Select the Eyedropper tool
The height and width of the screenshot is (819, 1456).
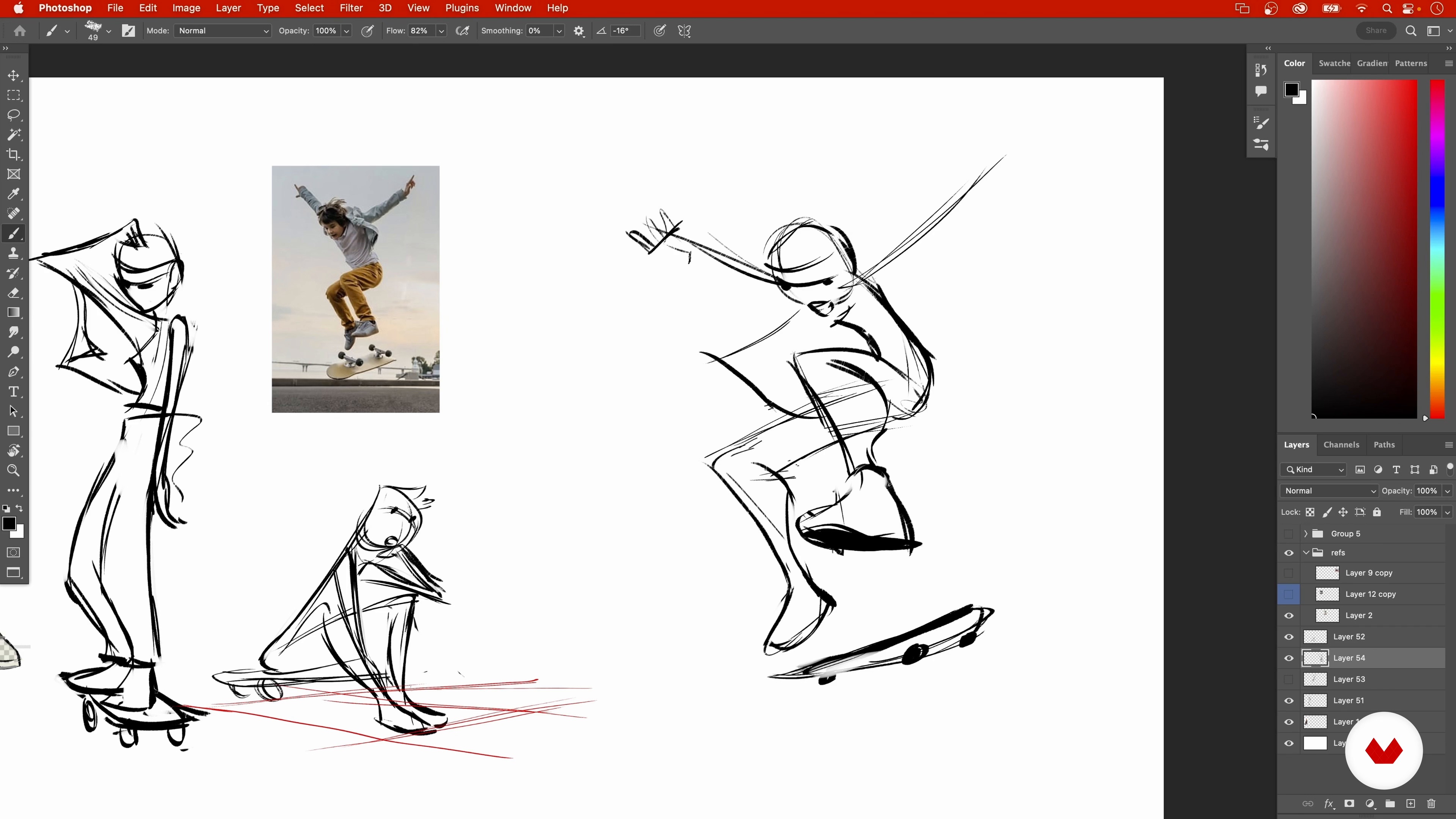point(14,194)
